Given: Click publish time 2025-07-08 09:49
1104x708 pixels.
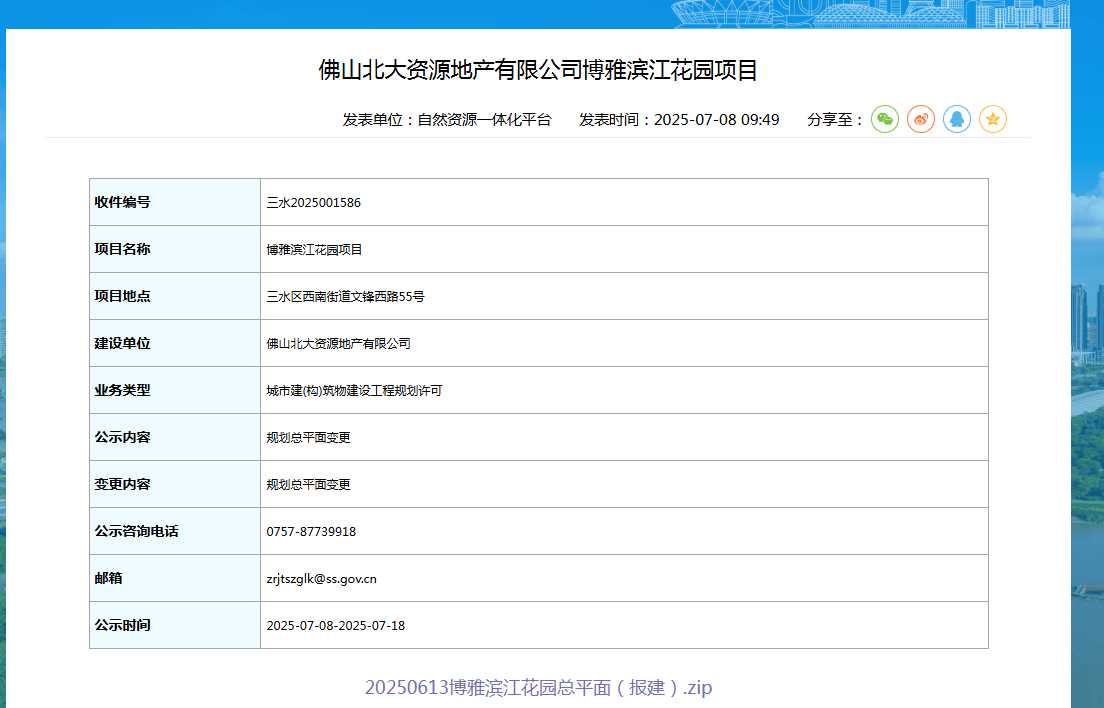Looking at the screenshot, I should coord(717,120).
